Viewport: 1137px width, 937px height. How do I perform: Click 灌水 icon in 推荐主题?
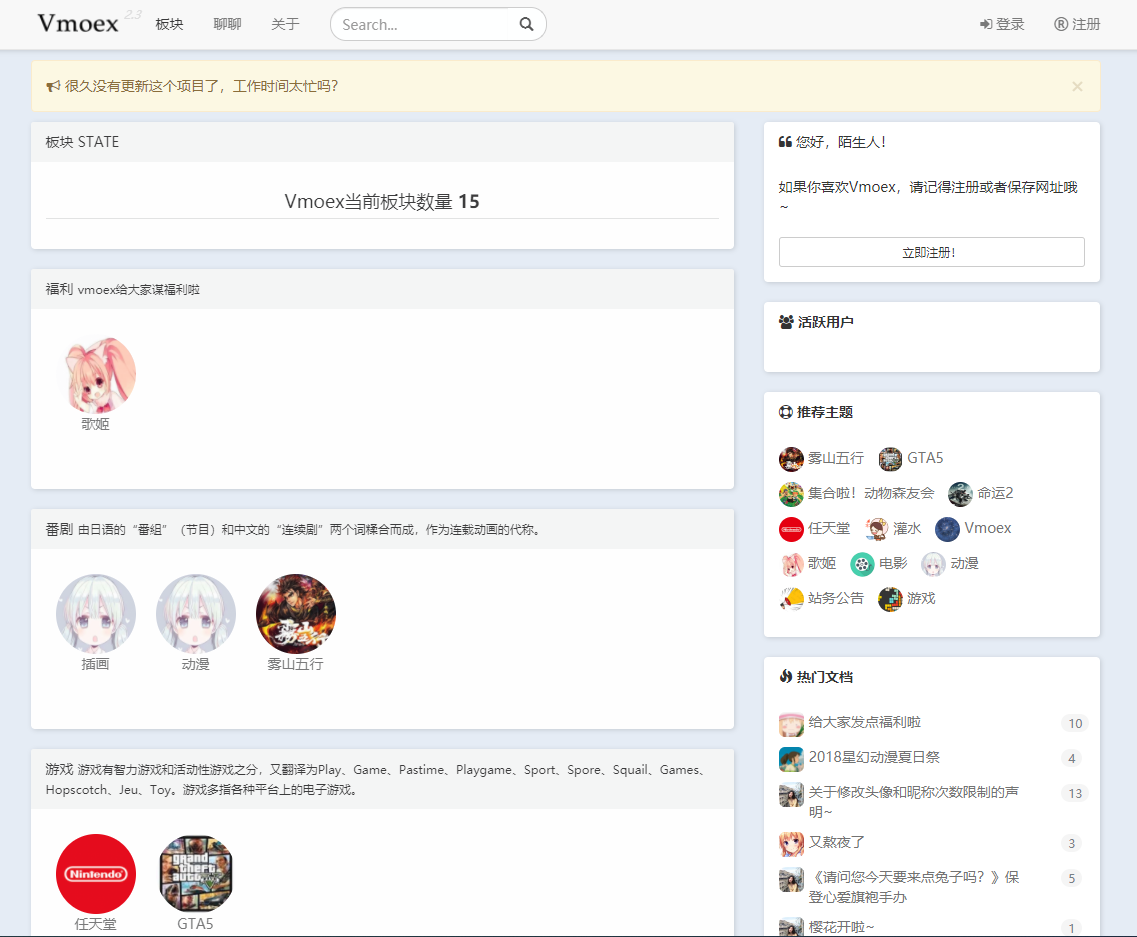click(x=877, y=529)
